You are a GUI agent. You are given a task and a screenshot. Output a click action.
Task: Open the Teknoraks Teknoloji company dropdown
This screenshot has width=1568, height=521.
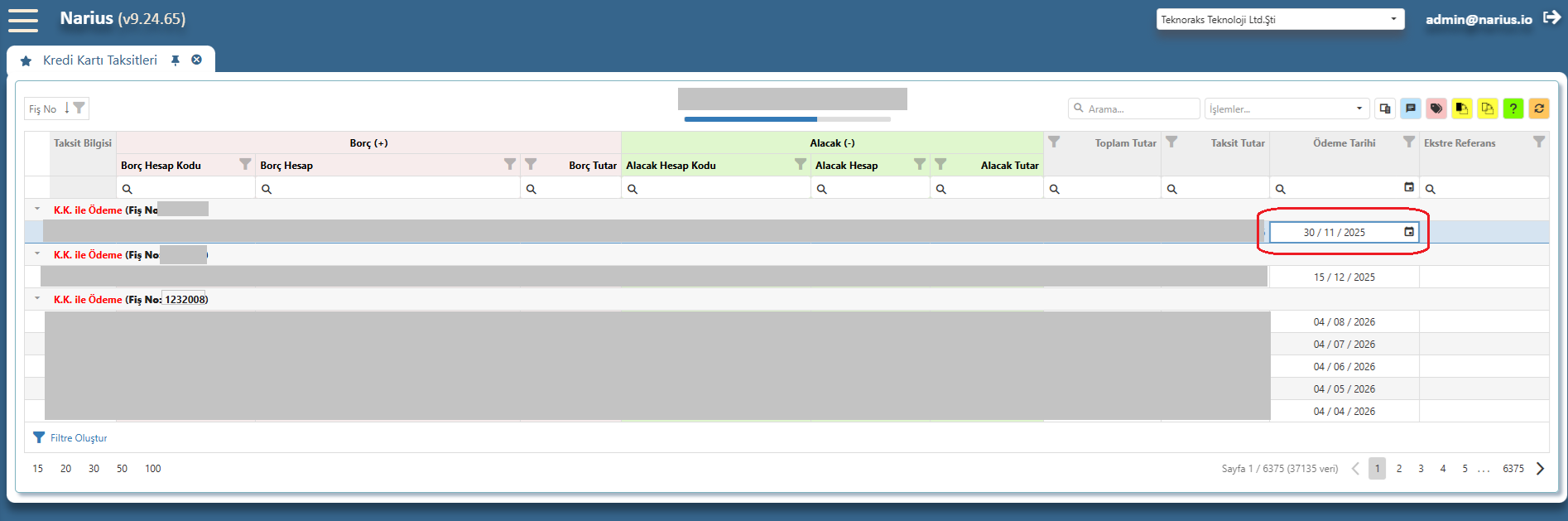[x=1280, y=19]
